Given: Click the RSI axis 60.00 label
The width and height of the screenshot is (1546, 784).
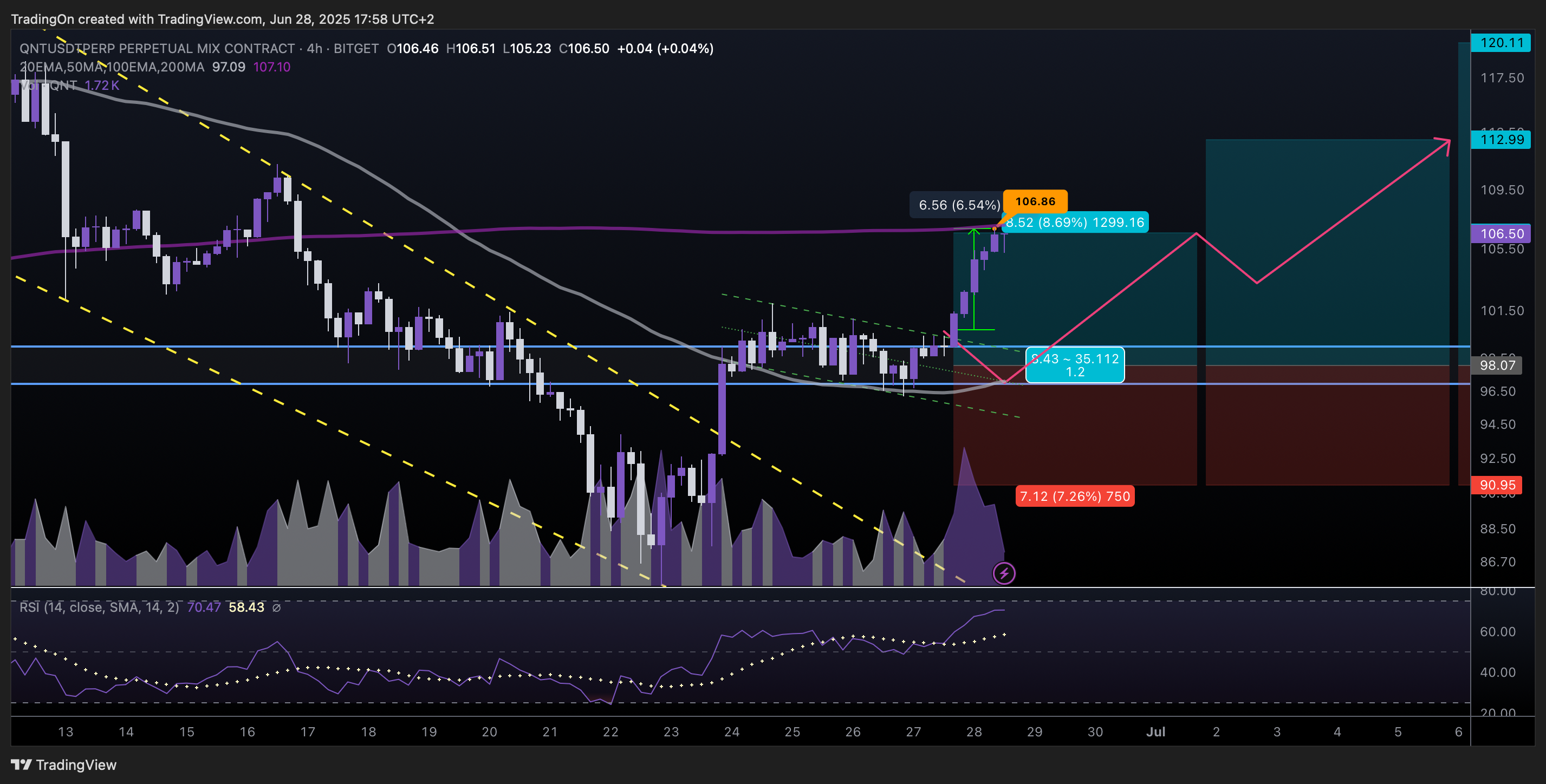Looking at the screenshot, I should point(1497,632).
